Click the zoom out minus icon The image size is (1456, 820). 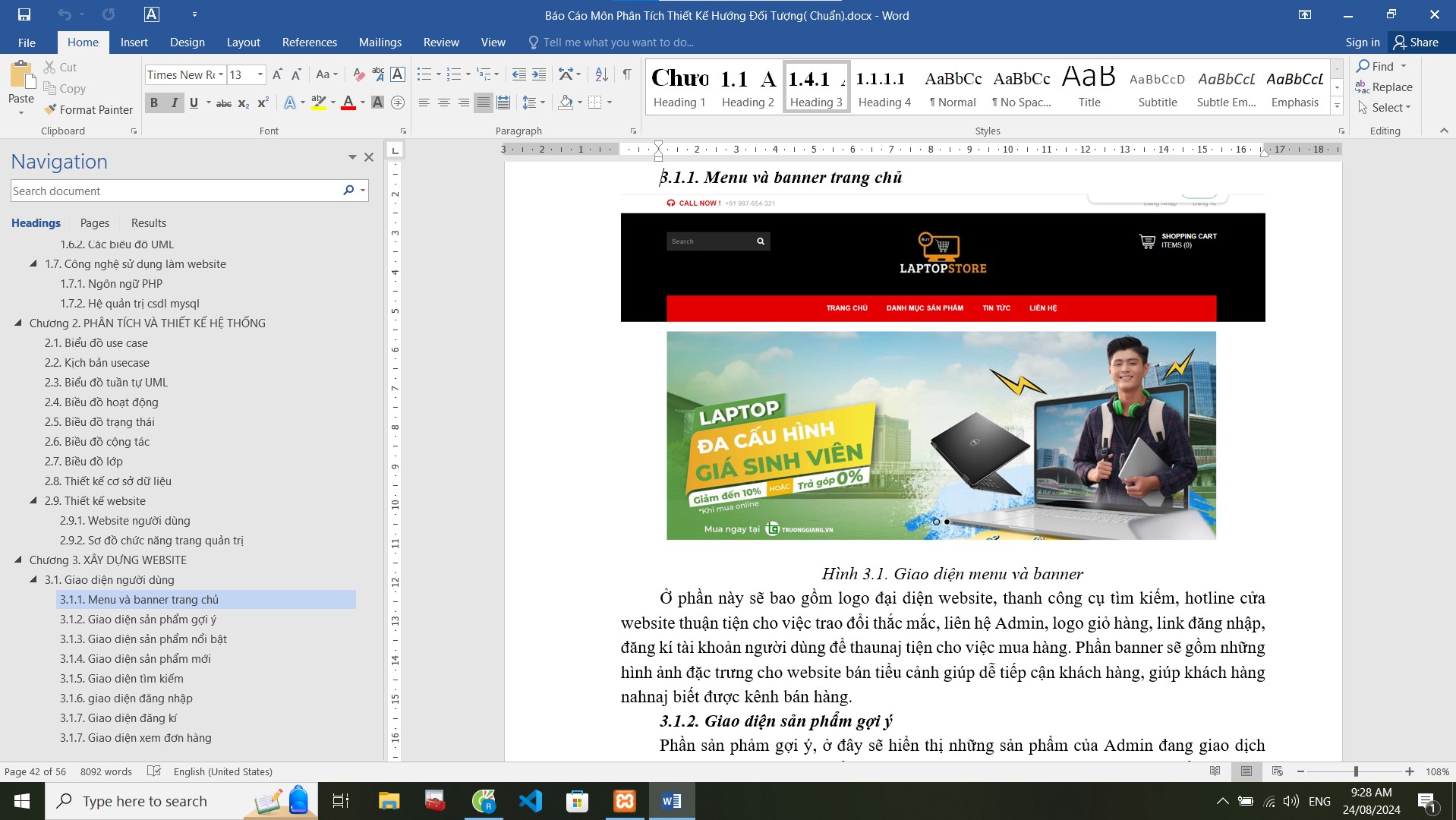pos(1300,771)
